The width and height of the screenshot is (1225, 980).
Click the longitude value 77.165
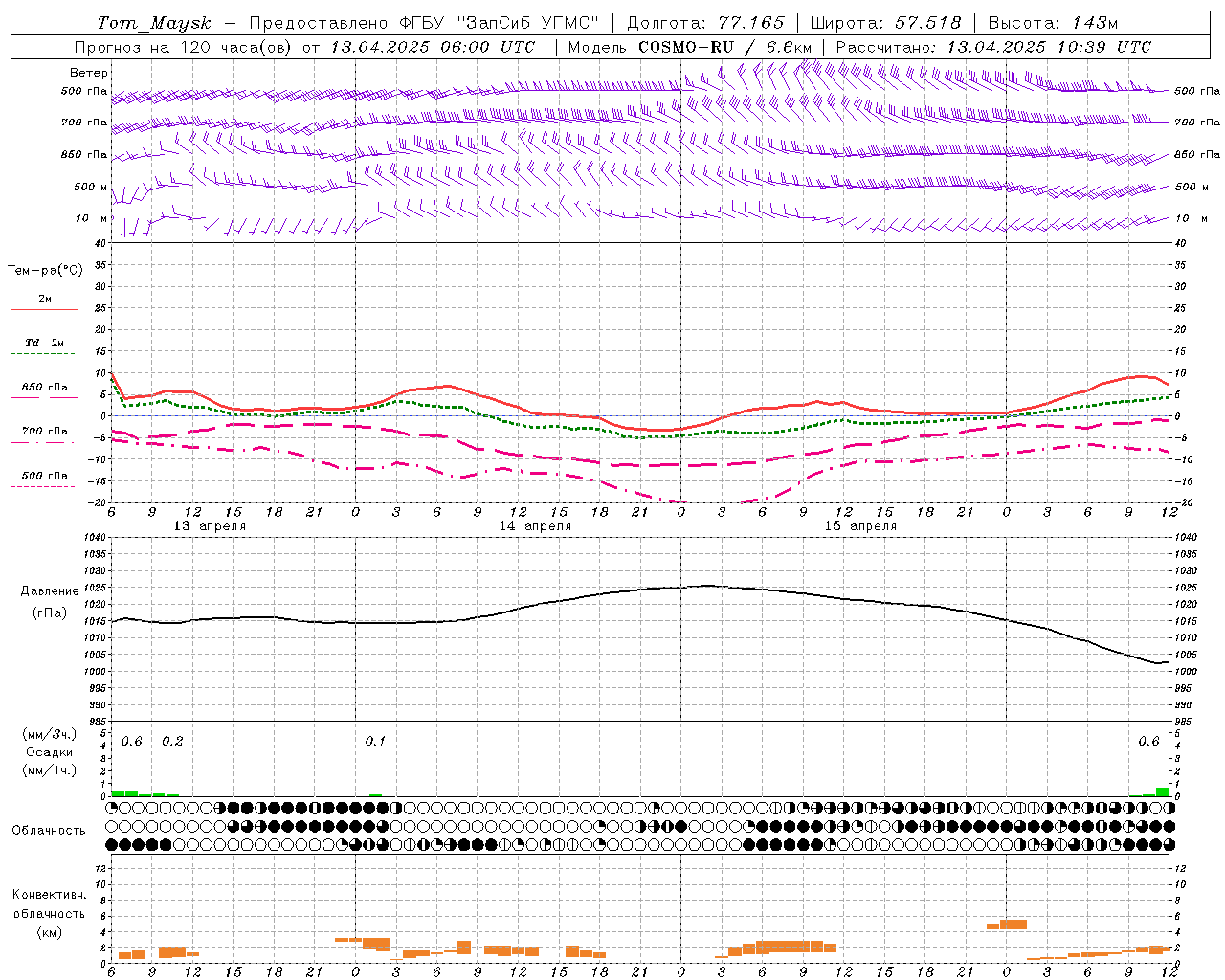pos(751,23)
